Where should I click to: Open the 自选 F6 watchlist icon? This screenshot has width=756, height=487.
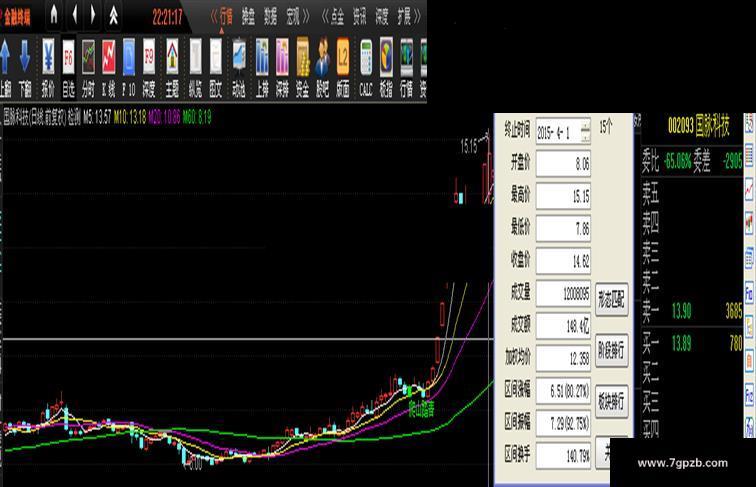coord(68,57)
